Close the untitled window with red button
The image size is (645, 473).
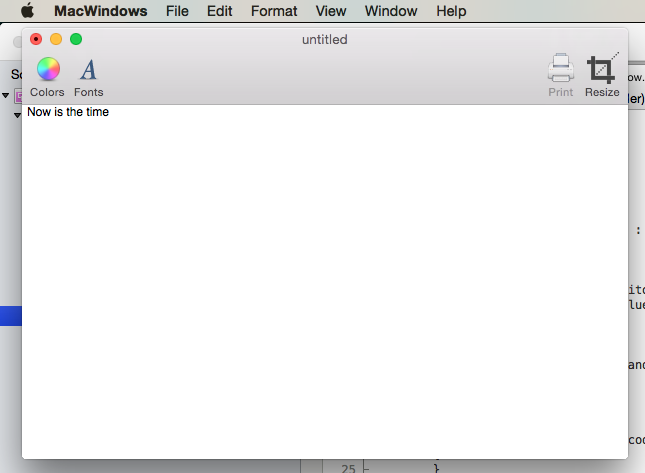coord(36,39)
